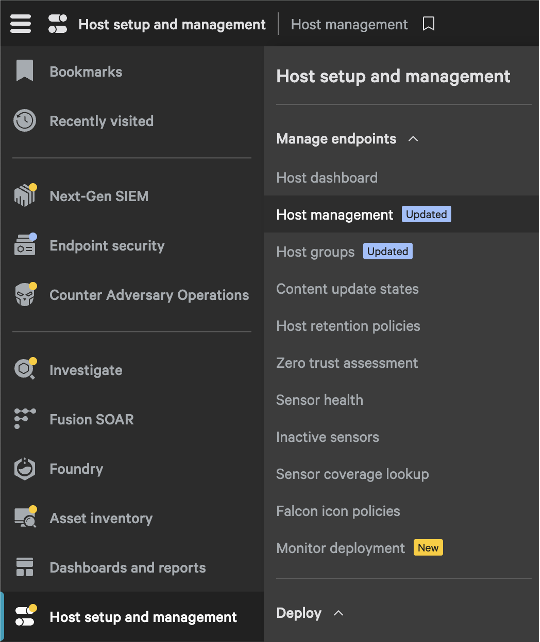Click the Endpoint security icon
540x642 pixels.
[25, 244]
